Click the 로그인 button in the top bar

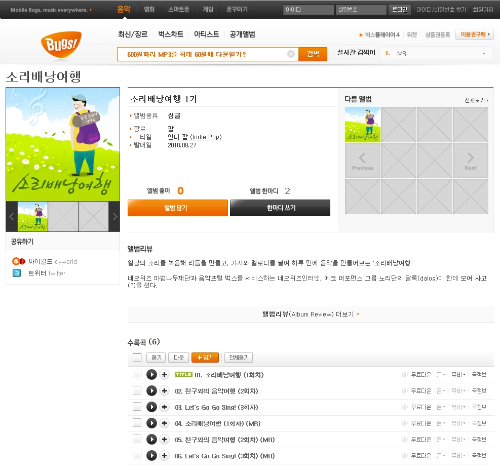pos(399,9)
